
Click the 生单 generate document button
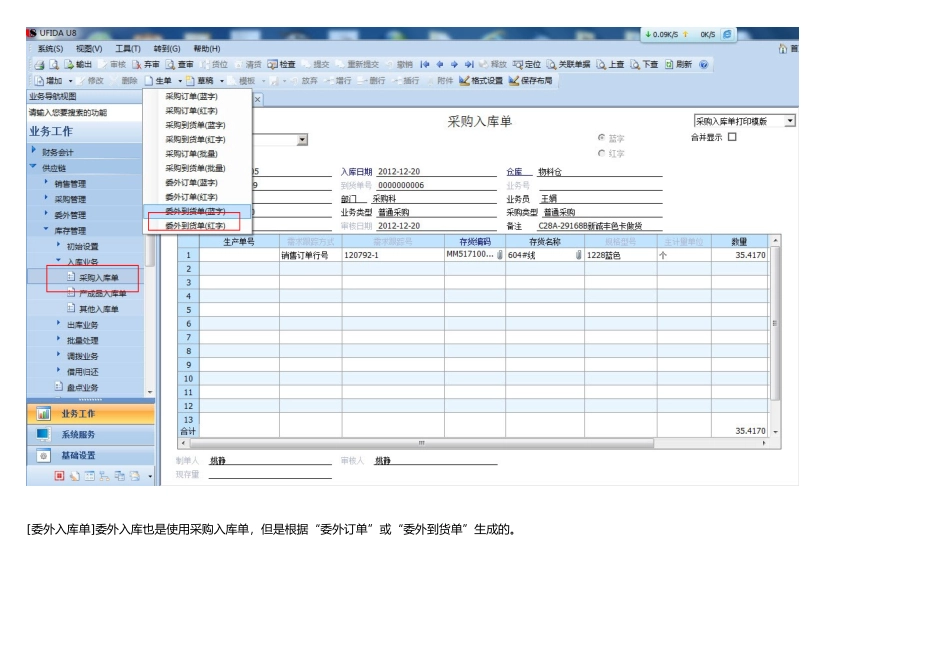[159, 81]
